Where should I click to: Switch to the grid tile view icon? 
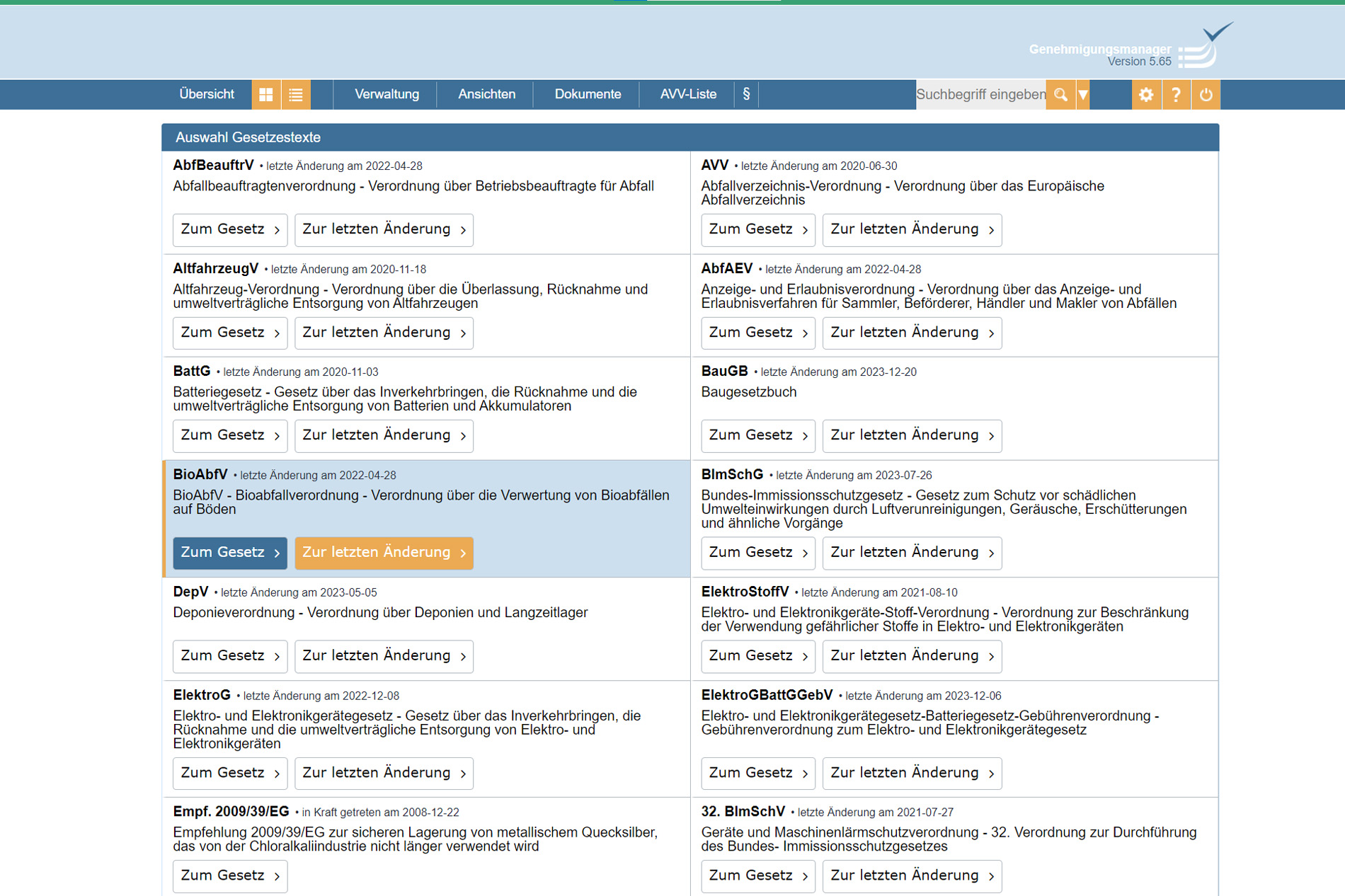[266, 95]
